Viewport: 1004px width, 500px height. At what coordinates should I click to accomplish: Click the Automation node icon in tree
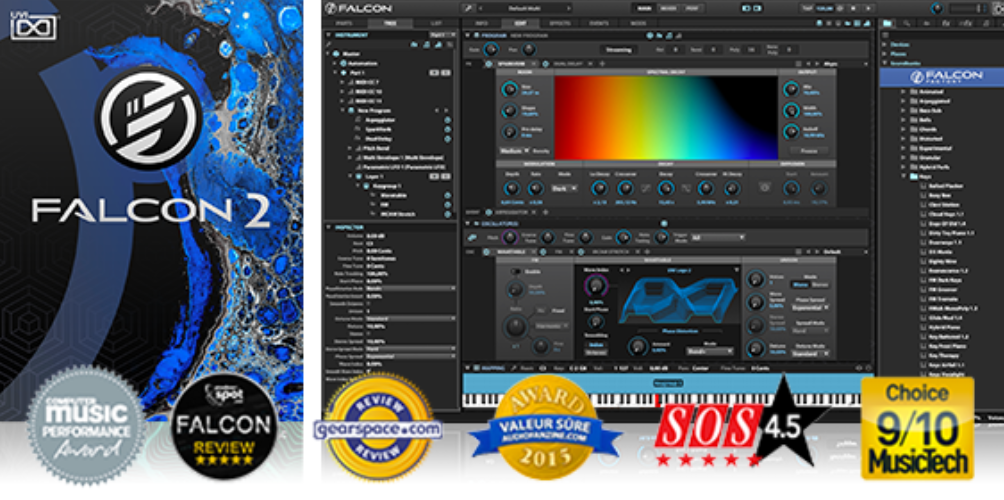tap(344, 63)
